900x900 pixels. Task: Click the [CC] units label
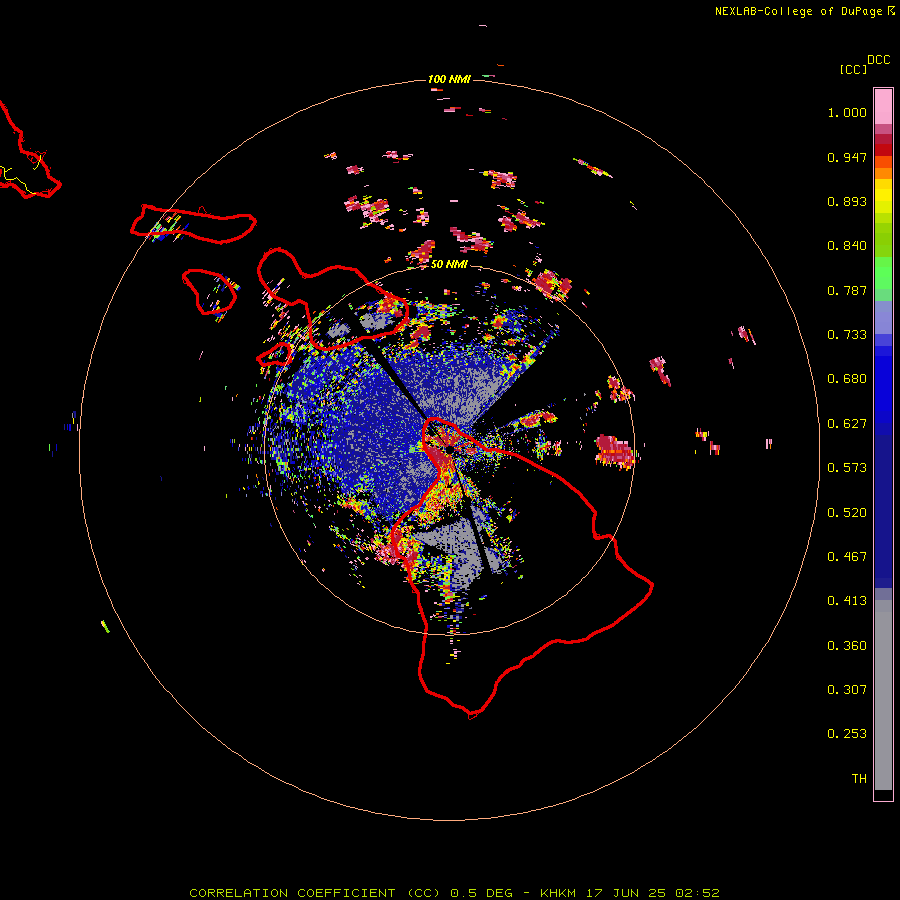click(853, 69)
